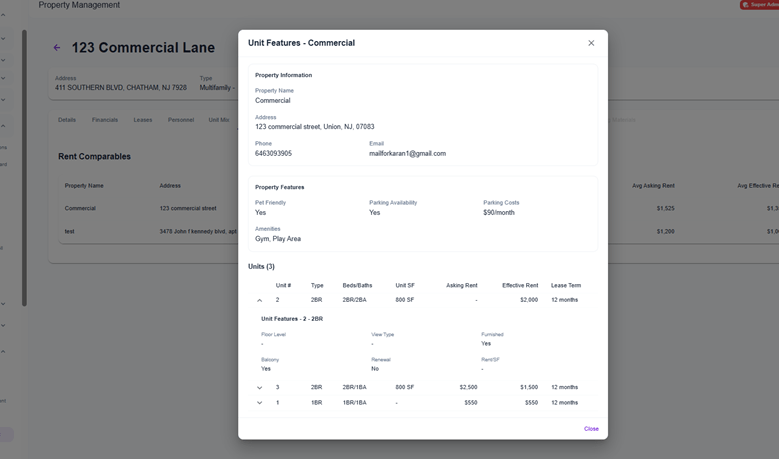Click the Property Name column header
Viewport: 779px width, 459px height.
click(84, 186)
